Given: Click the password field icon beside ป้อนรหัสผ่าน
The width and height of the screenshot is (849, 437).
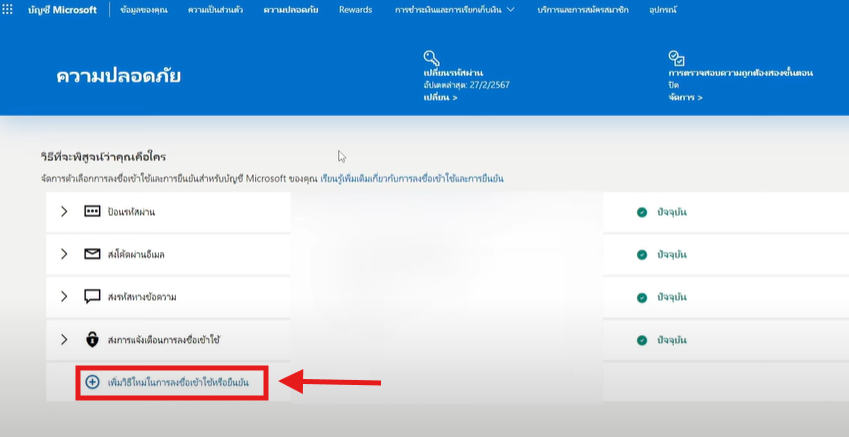Looking at the screenshot, I should point(92,212).
